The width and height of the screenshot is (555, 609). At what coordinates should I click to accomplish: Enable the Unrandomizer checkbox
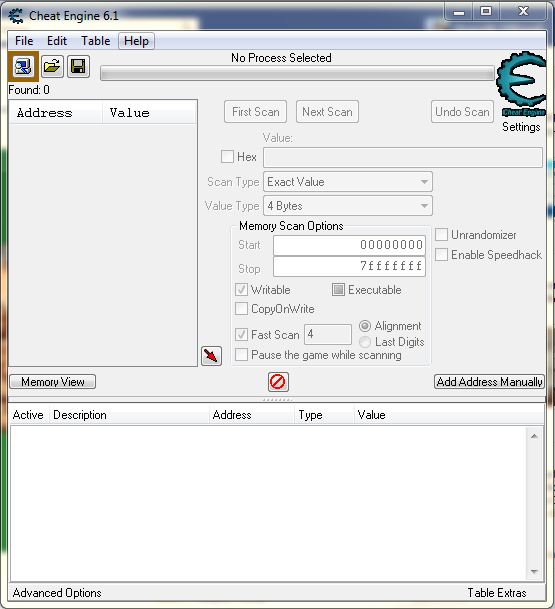coord(441,235)
